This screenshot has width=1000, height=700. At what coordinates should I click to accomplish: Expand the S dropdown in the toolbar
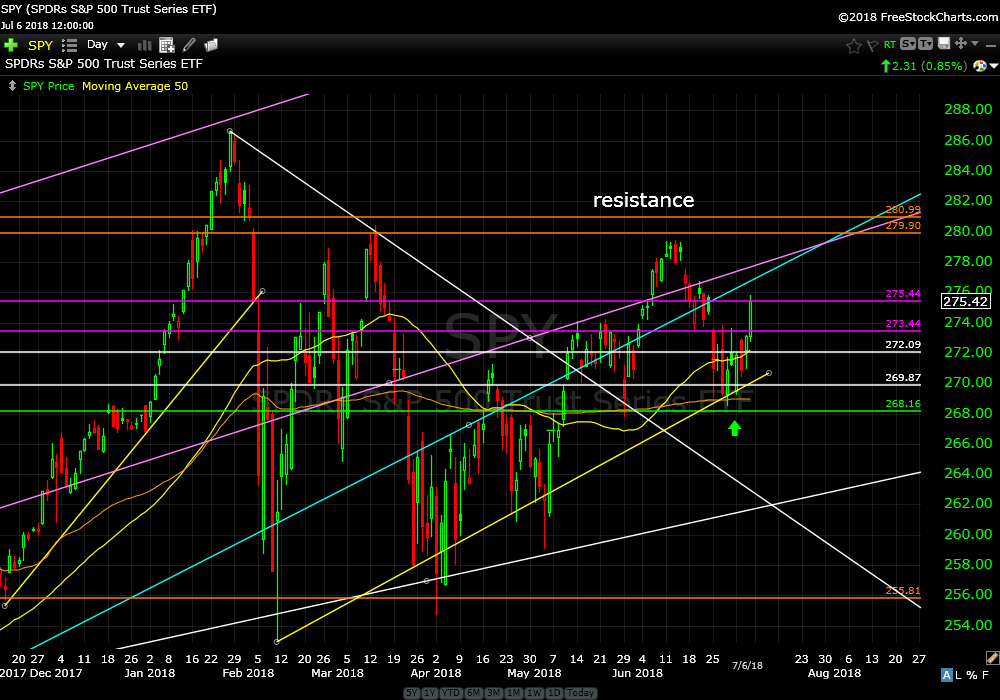point(908,44)
